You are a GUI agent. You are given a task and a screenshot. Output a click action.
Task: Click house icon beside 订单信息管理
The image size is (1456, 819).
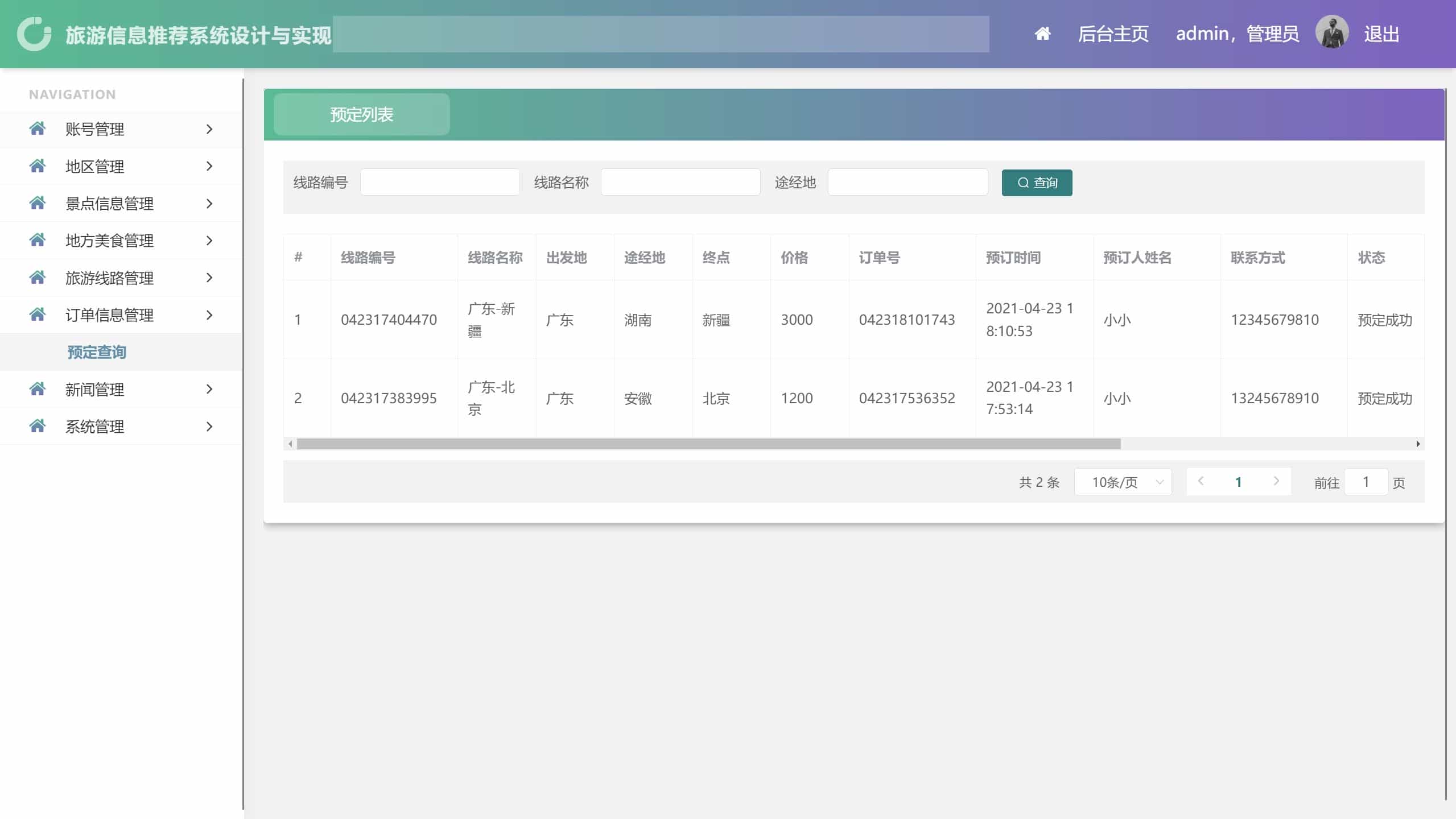38,315
